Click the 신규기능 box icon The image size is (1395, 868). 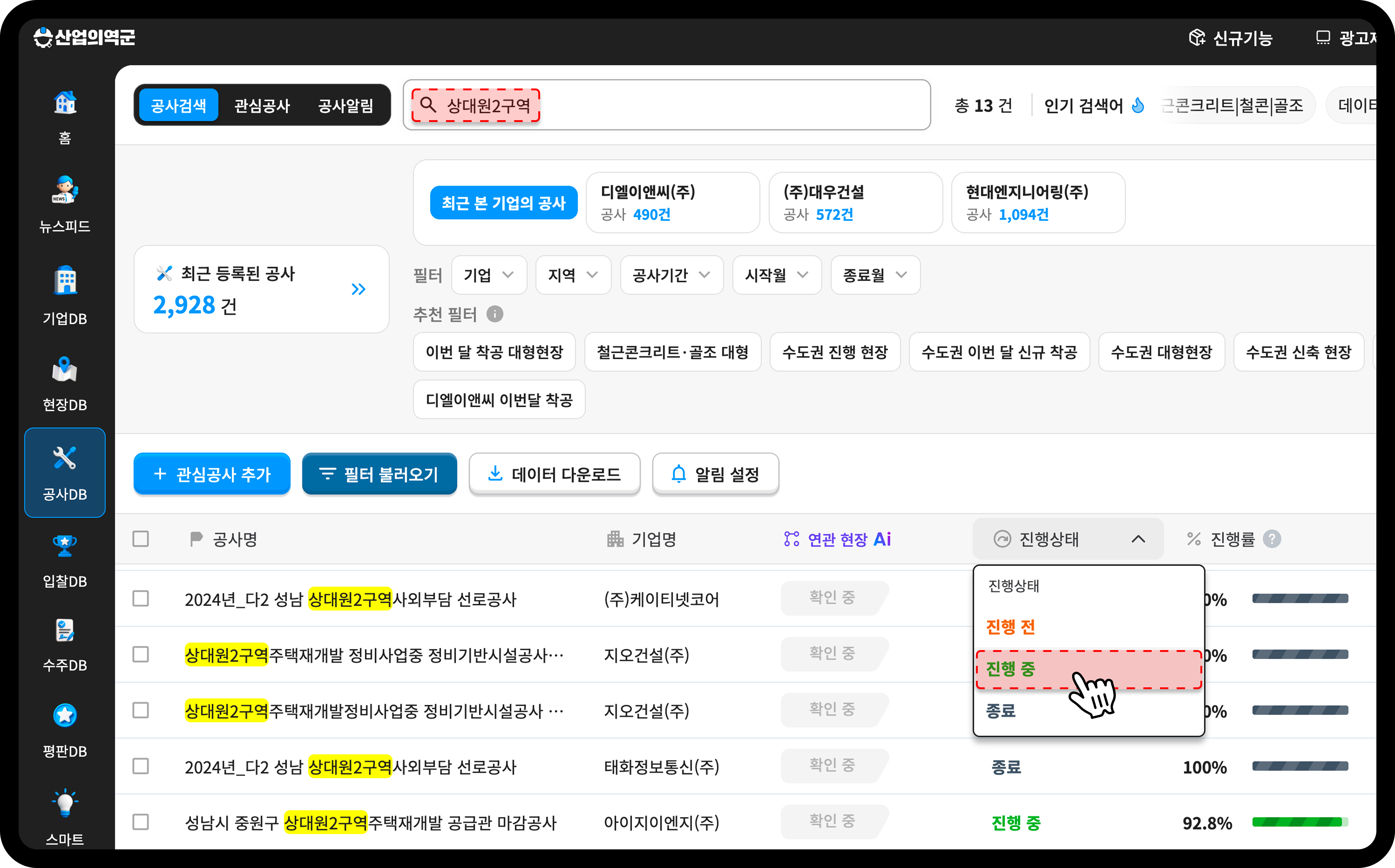pyautogui.click(x=1196, y=38)
